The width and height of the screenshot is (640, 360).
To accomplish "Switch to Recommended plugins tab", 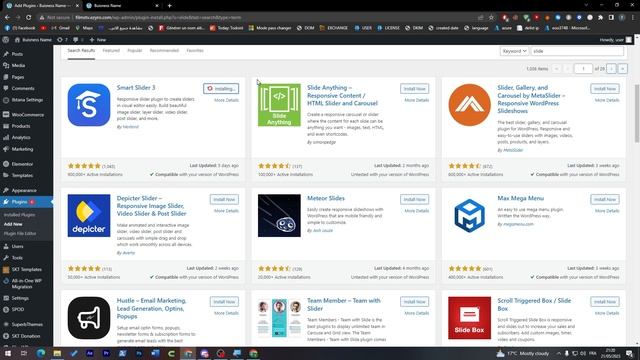I will [164, 51].
